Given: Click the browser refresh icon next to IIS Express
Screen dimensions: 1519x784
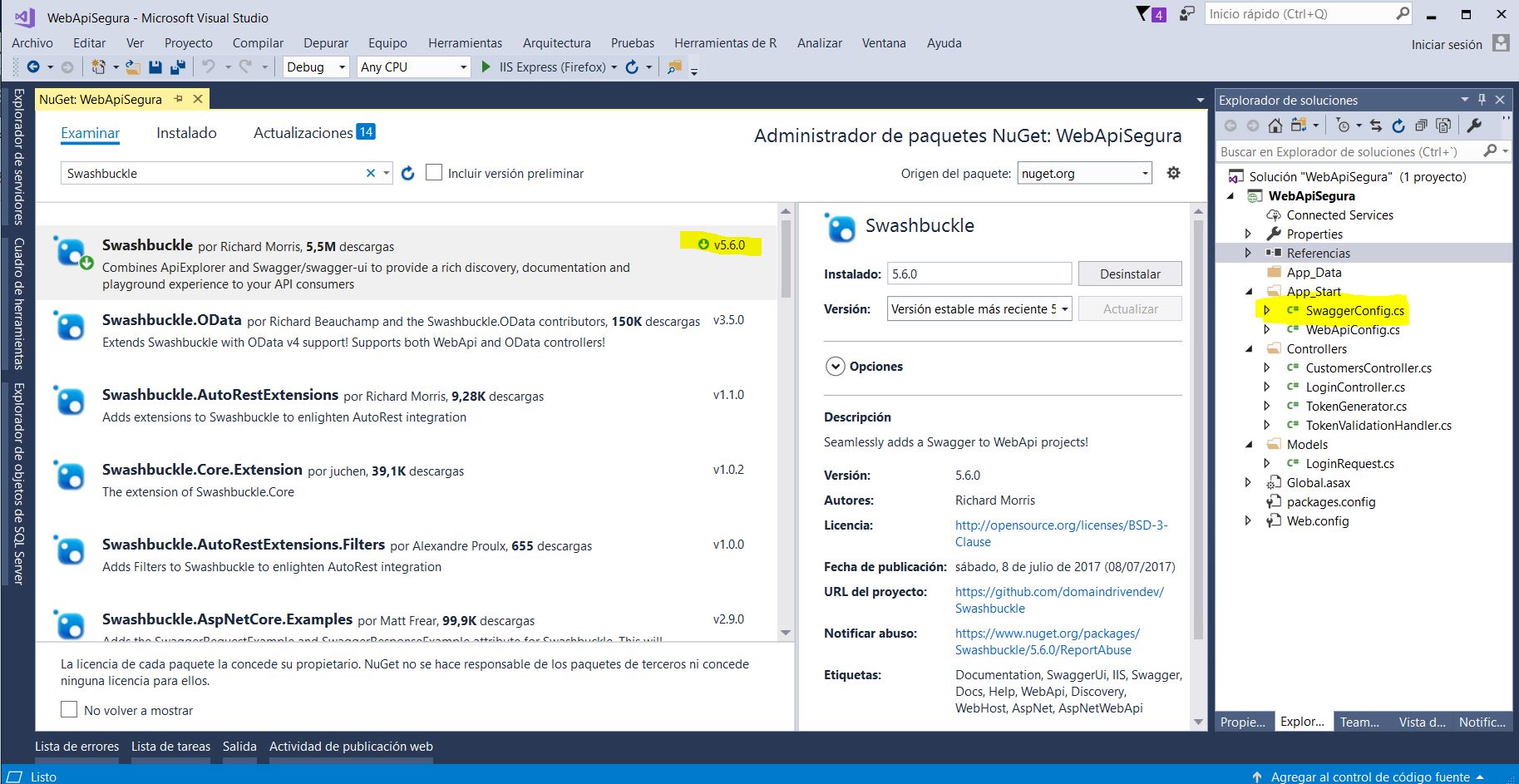Looking at the screenshot, I should (x=632, y=67).
